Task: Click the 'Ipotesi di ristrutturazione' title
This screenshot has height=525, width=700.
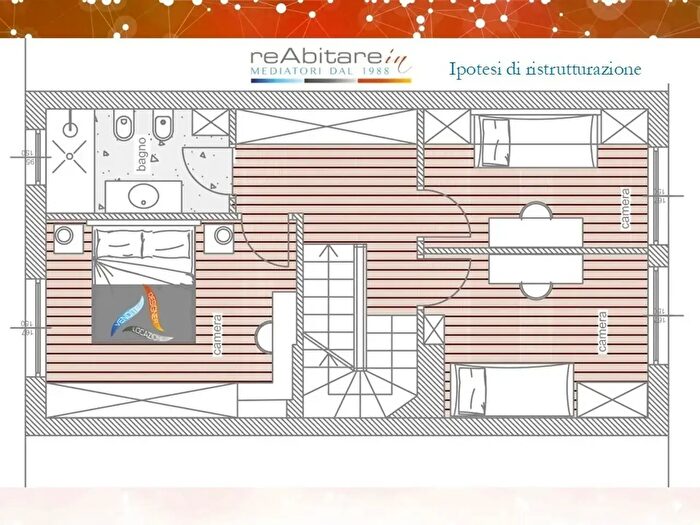Action: click(545, 70)
